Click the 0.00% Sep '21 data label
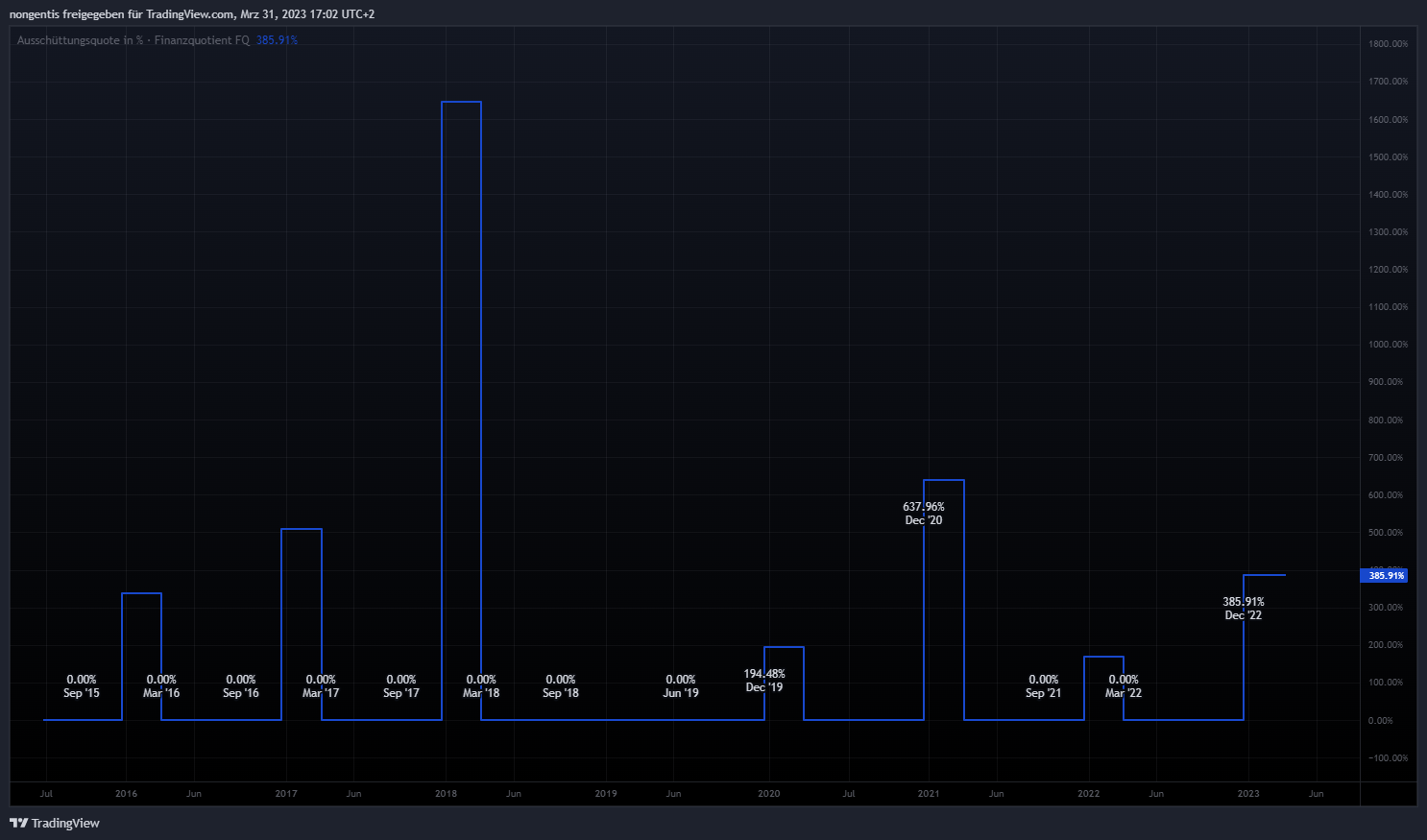1427x840 pixels. [1044, 686]
